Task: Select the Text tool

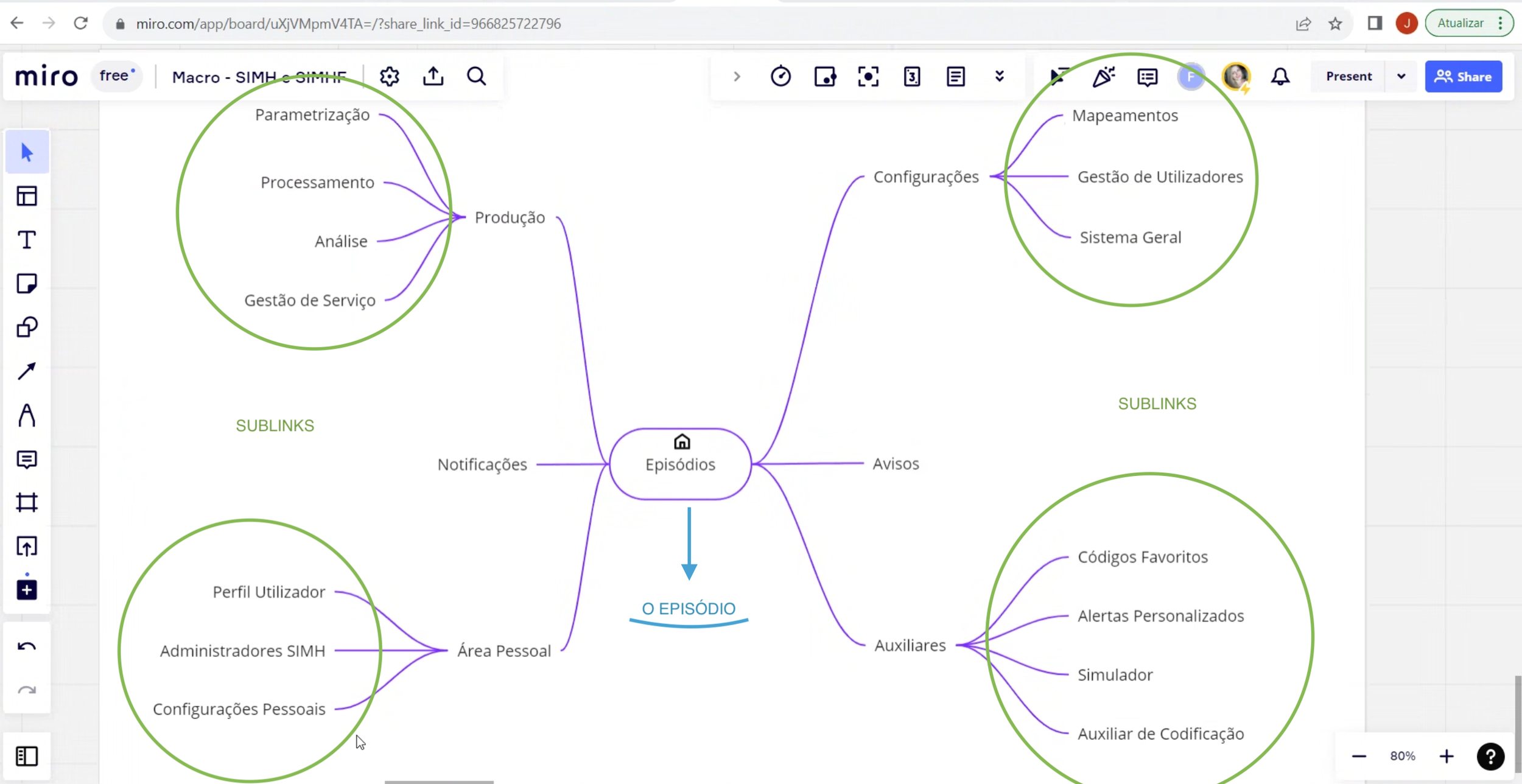Action: point(27,240)
